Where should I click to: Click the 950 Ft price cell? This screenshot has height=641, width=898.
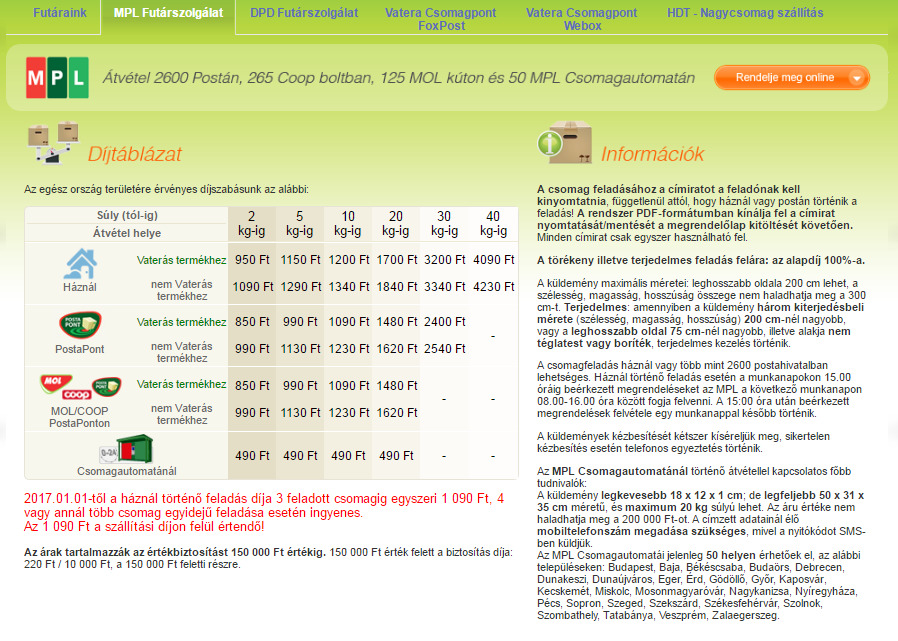point(252,259)
